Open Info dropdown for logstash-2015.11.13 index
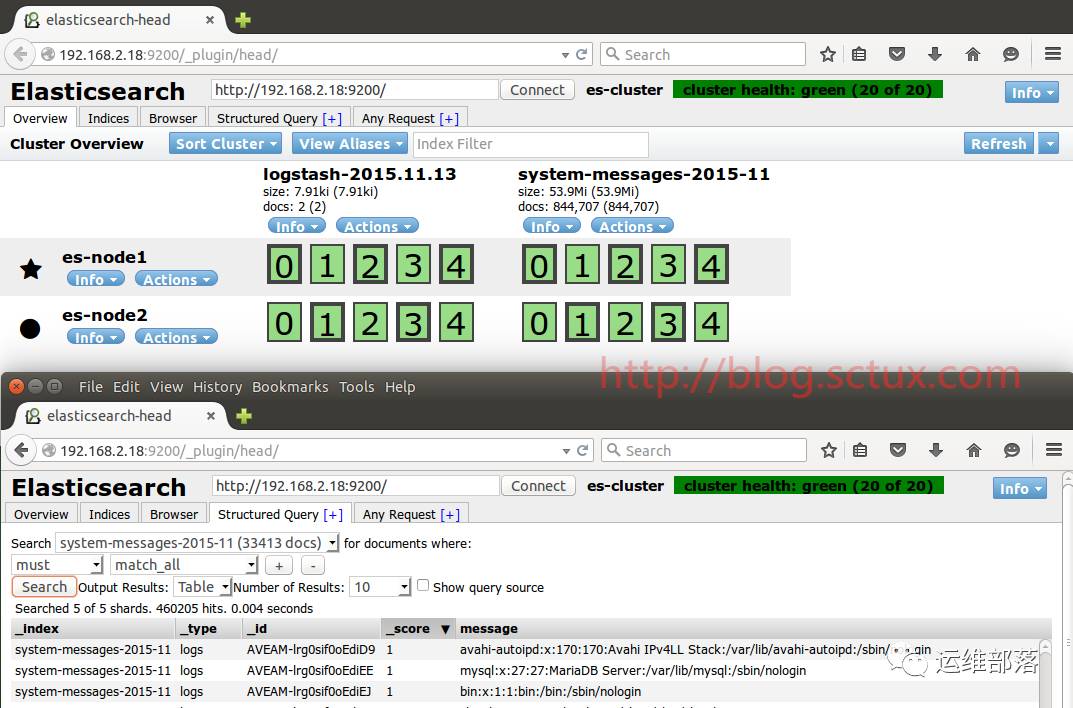 [296, 226]
